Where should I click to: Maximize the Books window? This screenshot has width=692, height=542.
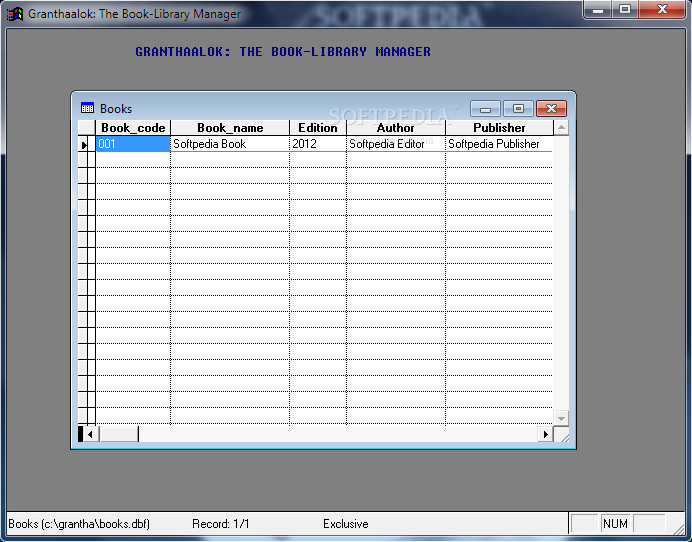(x=518, y=109)
